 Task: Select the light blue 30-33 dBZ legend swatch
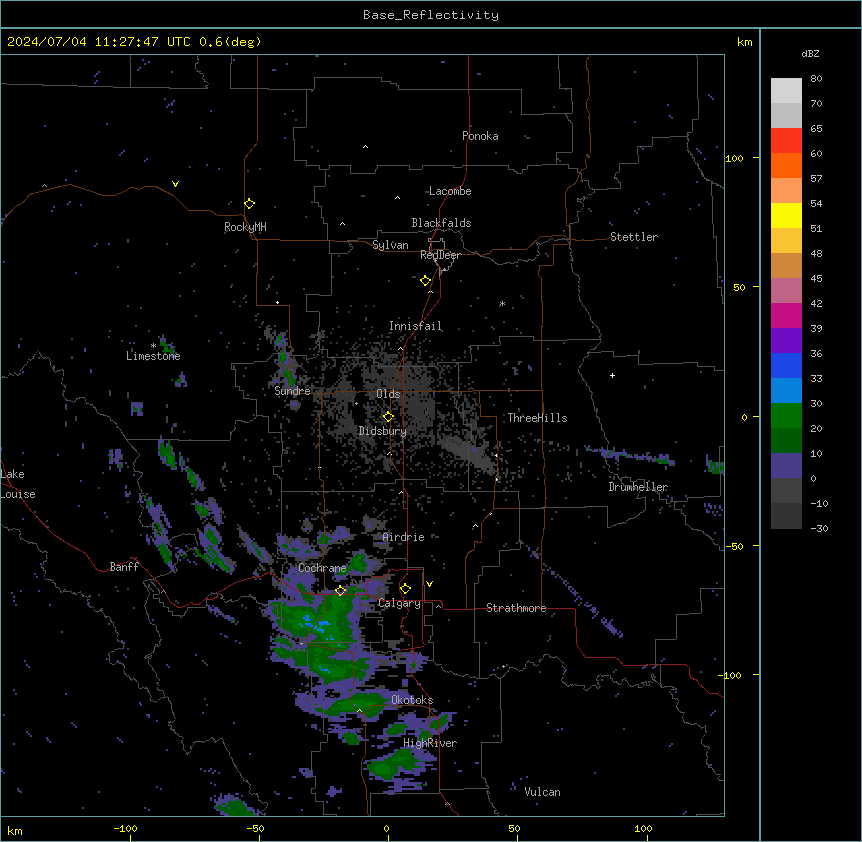point(786,391)
